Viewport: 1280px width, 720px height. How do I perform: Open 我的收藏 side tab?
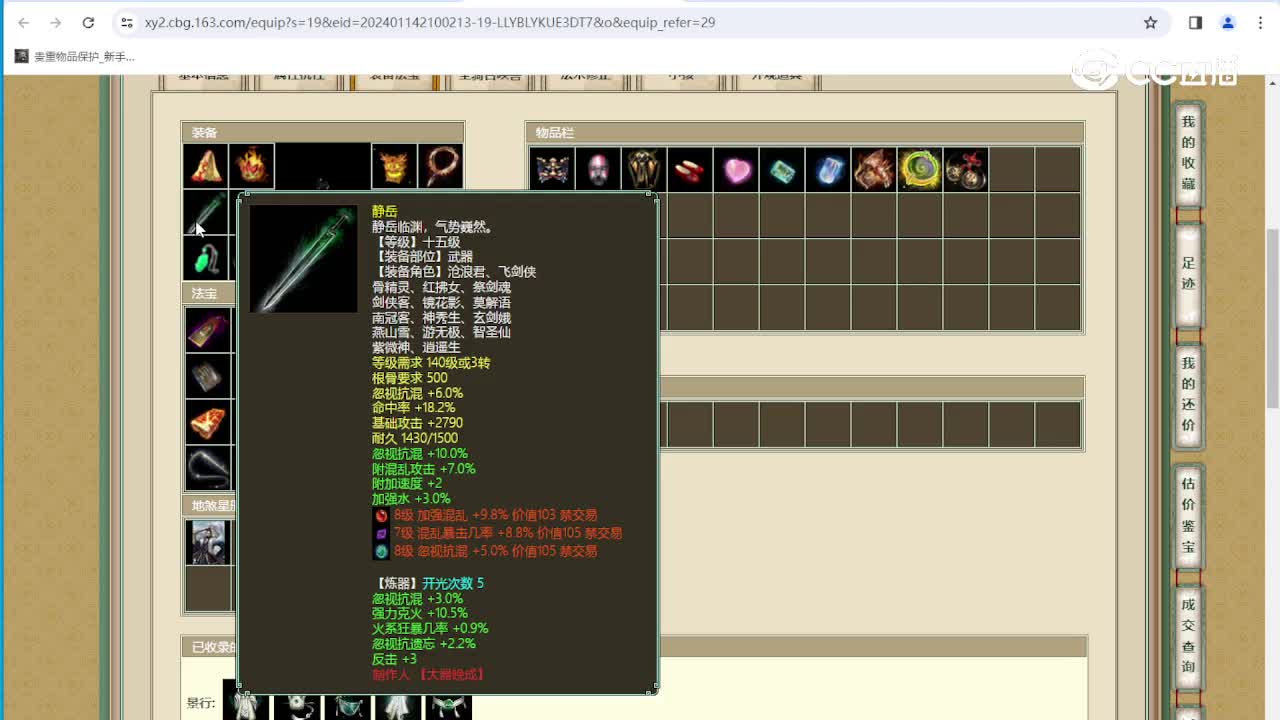(x=1188, y=153)
